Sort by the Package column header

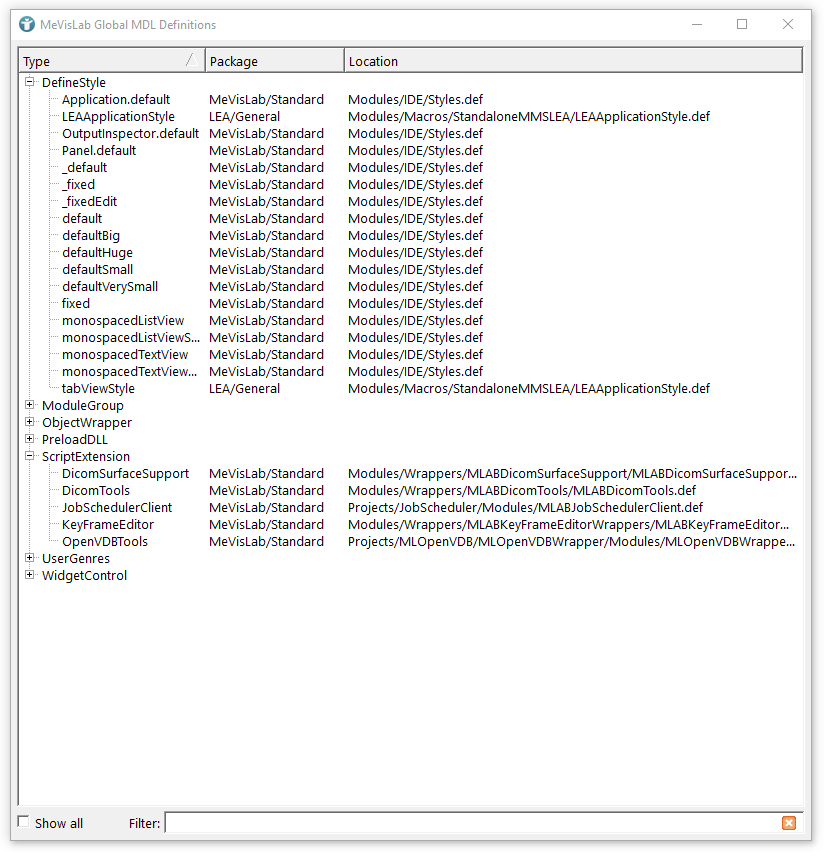pyautogui.click(x=273, y=61)
